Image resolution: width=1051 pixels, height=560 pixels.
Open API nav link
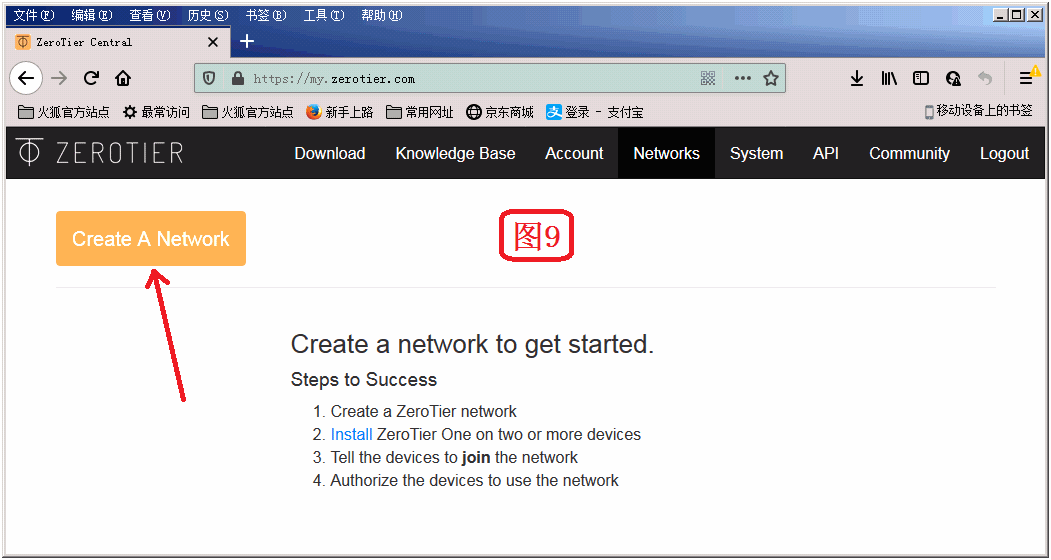click(826, 153)
